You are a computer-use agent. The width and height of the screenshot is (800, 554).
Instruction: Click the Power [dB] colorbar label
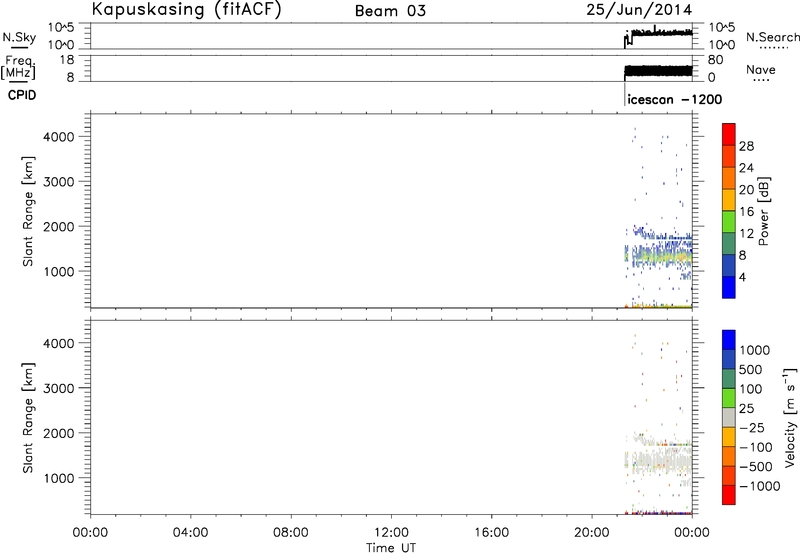[x=763, y=211]
